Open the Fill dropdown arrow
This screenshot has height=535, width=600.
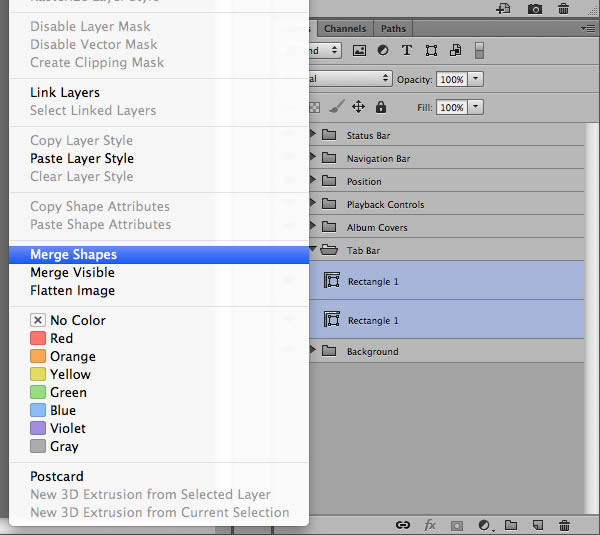476,107
